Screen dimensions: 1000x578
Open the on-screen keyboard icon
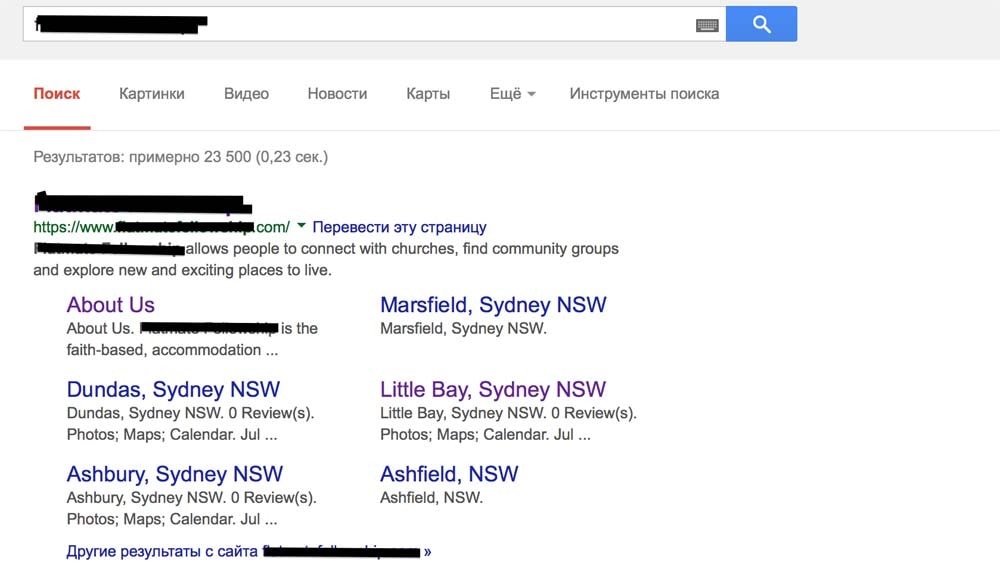pos(707,25)
